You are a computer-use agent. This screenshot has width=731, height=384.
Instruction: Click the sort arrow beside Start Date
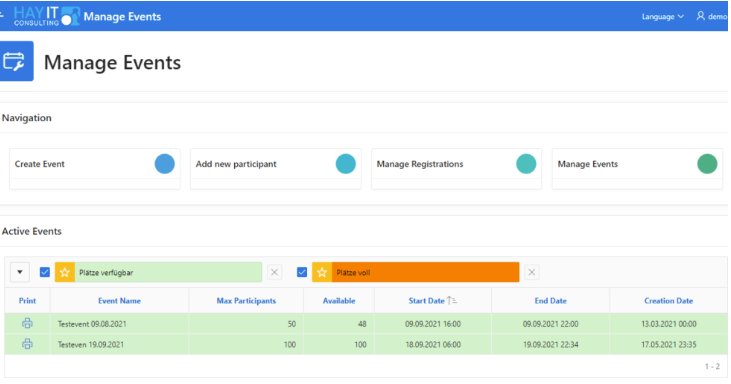[x=452, y=301]
